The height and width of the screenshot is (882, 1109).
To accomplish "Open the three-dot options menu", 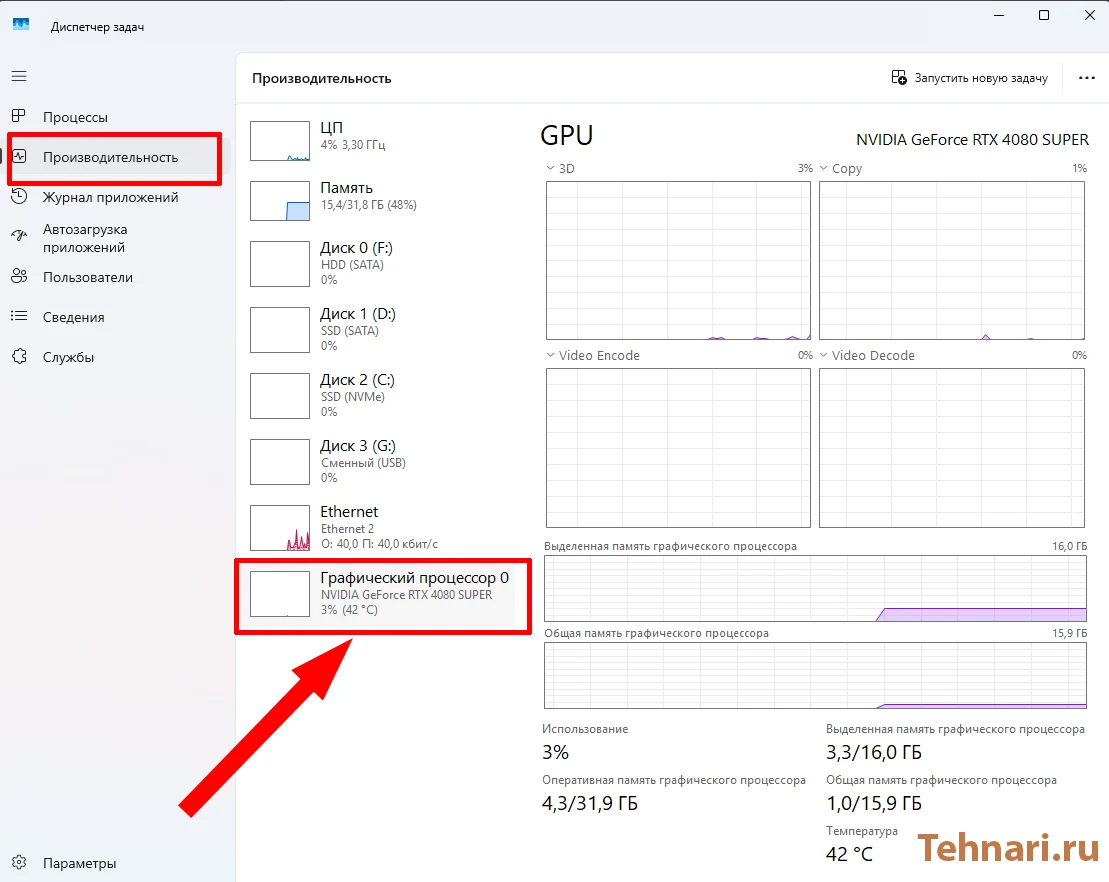I will [1086, 77].
